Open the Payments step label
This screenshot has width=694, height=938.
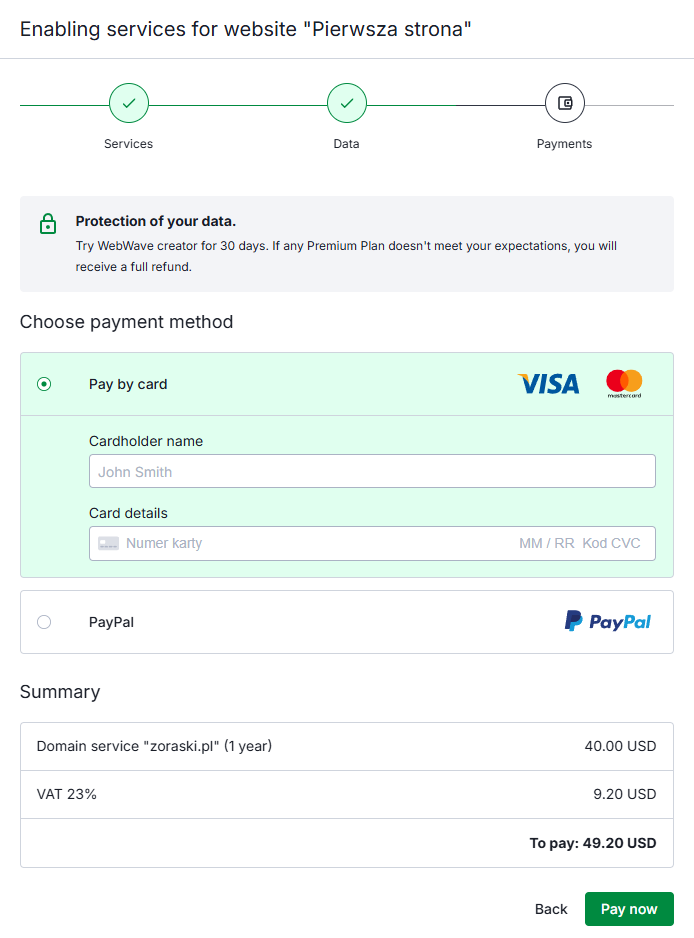pyautogui.click(x=565, y=144)
